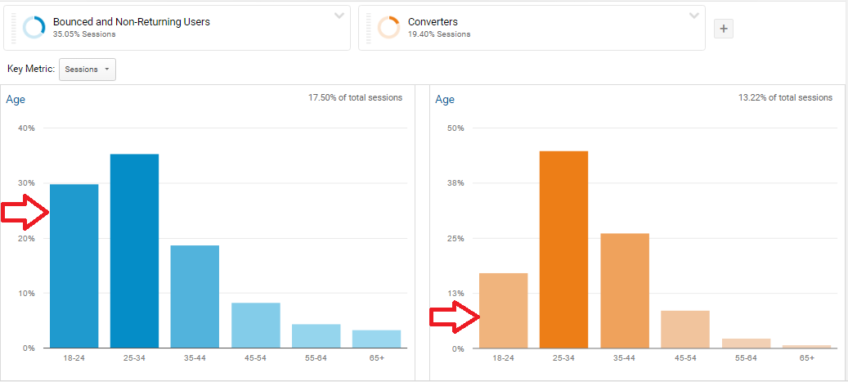Viewport: 848px width, 382px height.
Task: Click the blue 65+ age bar
Action: tap(376, 339)
